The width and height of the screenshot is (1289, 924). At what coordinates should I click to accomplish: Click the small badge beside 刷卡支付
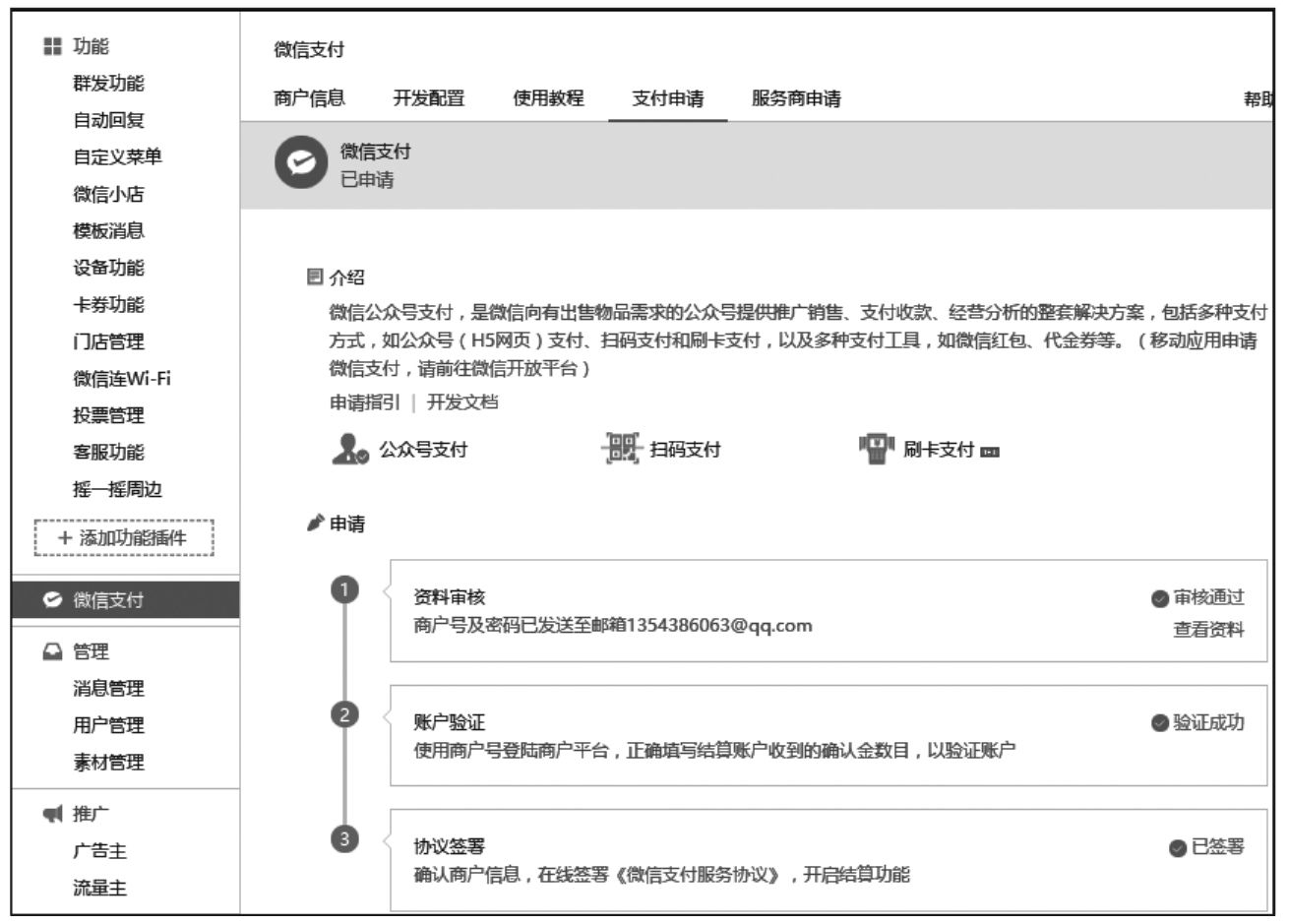click(x=990, y=452)
